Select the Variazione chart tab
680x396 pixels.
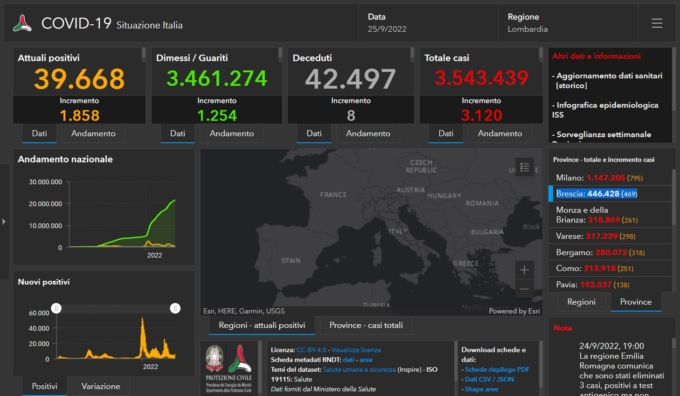click(101, 386)
